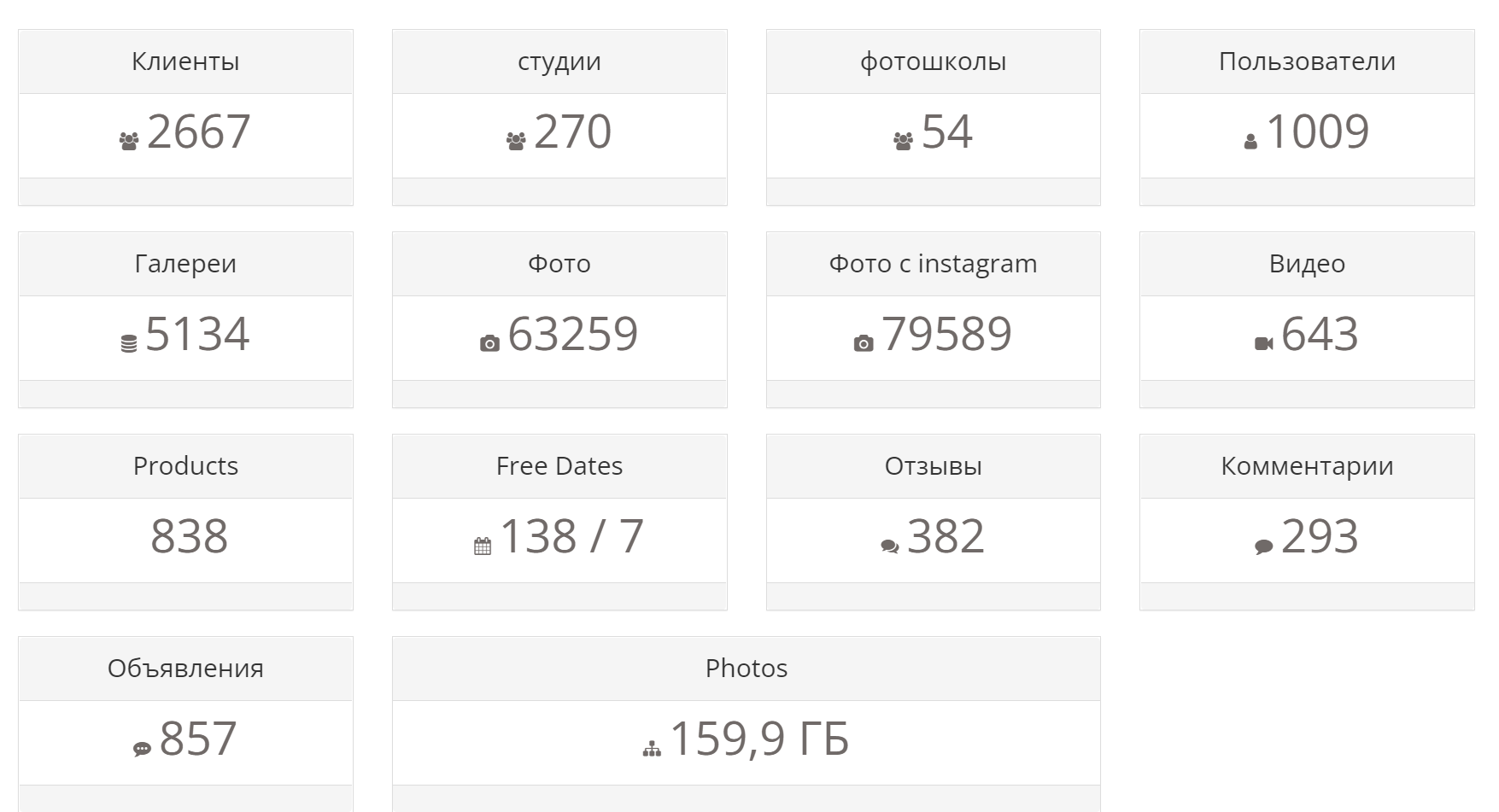Viewport: 1499px width, 812px height.
Task: Click the Products count 838
Action: click(x=189, y=537)
